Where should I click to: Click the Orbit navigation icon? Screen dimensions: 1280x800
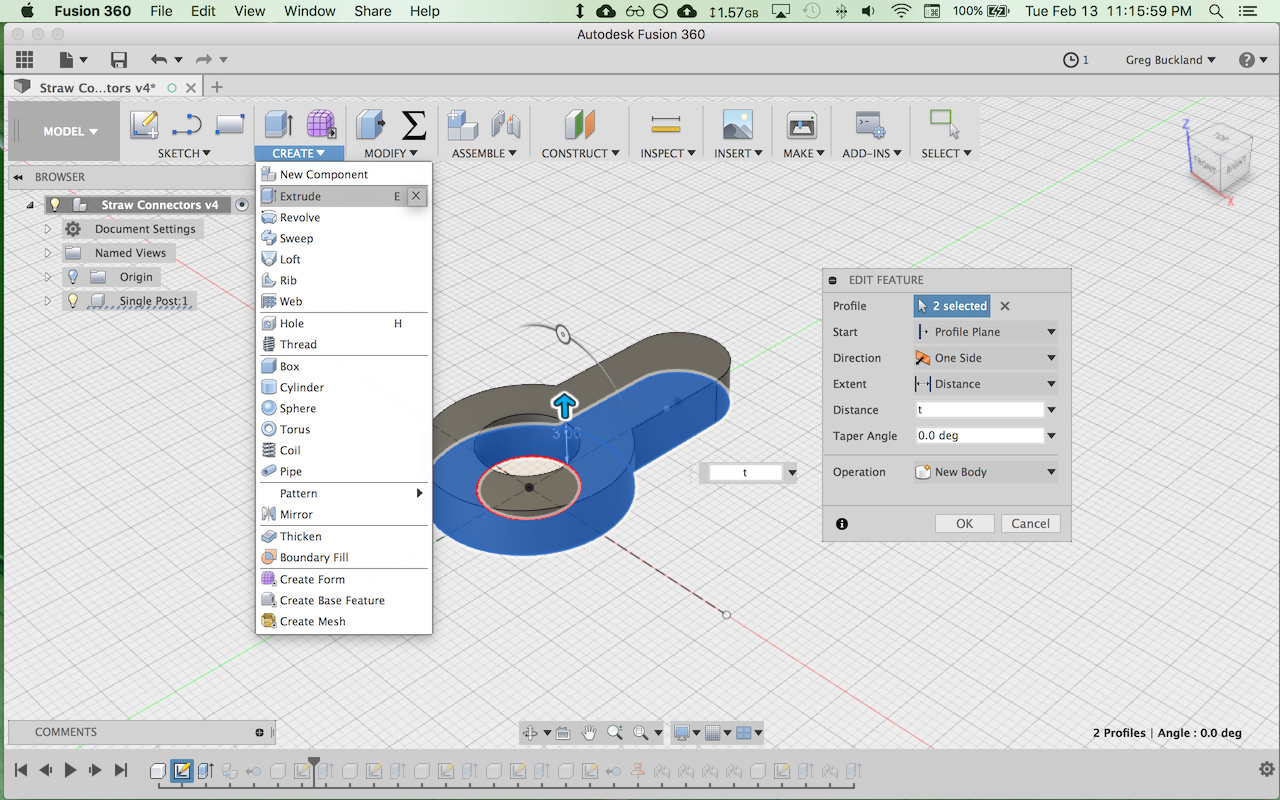pos(531,733)
